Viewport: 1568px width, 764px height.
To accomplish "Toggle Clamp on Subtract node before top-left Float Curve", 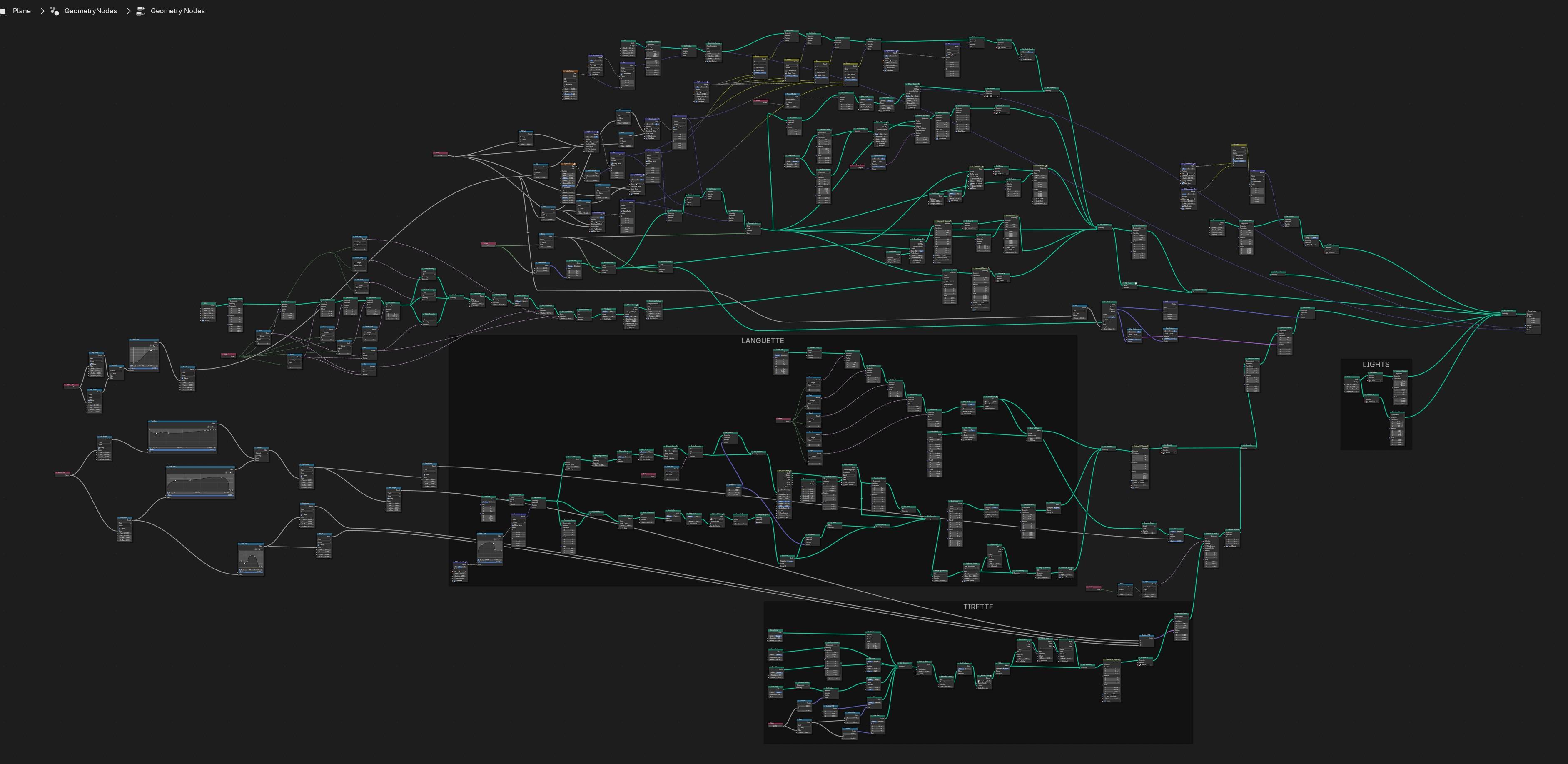I will pos(111,374).
